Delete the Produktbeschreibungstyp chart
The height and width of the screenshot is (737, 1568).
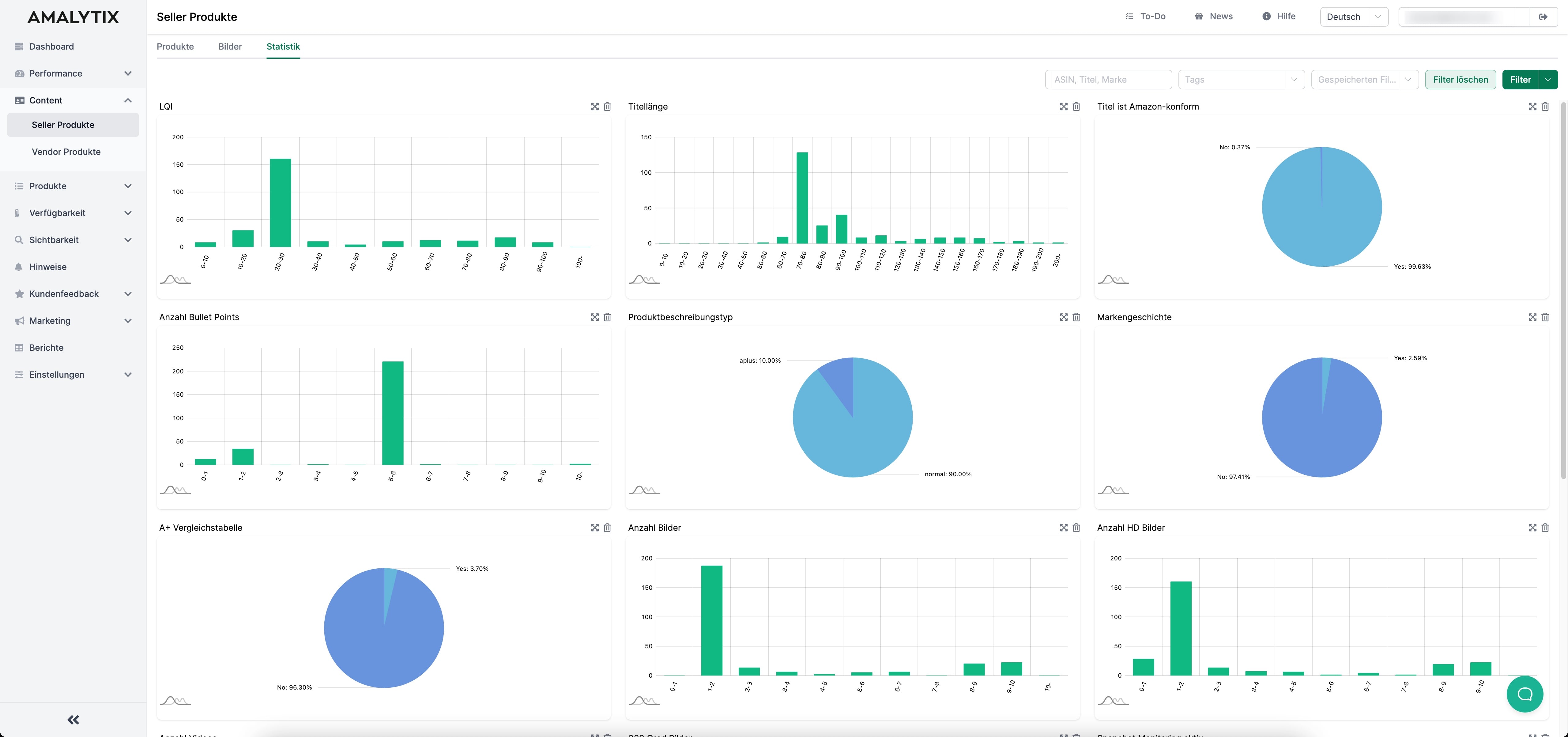pyautogui.click(x=1076, y=317)
